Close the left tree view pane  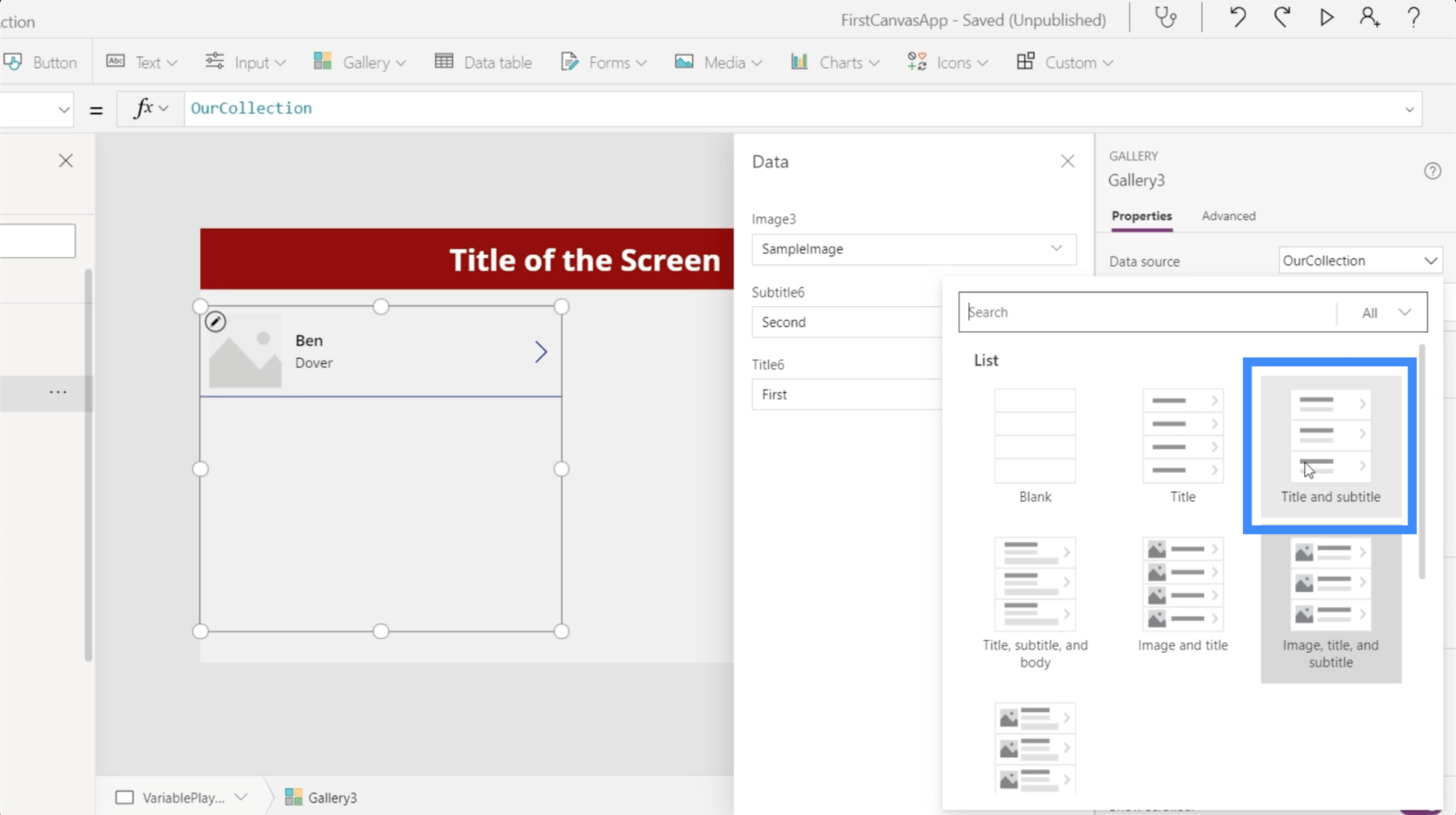coord(66,160)
